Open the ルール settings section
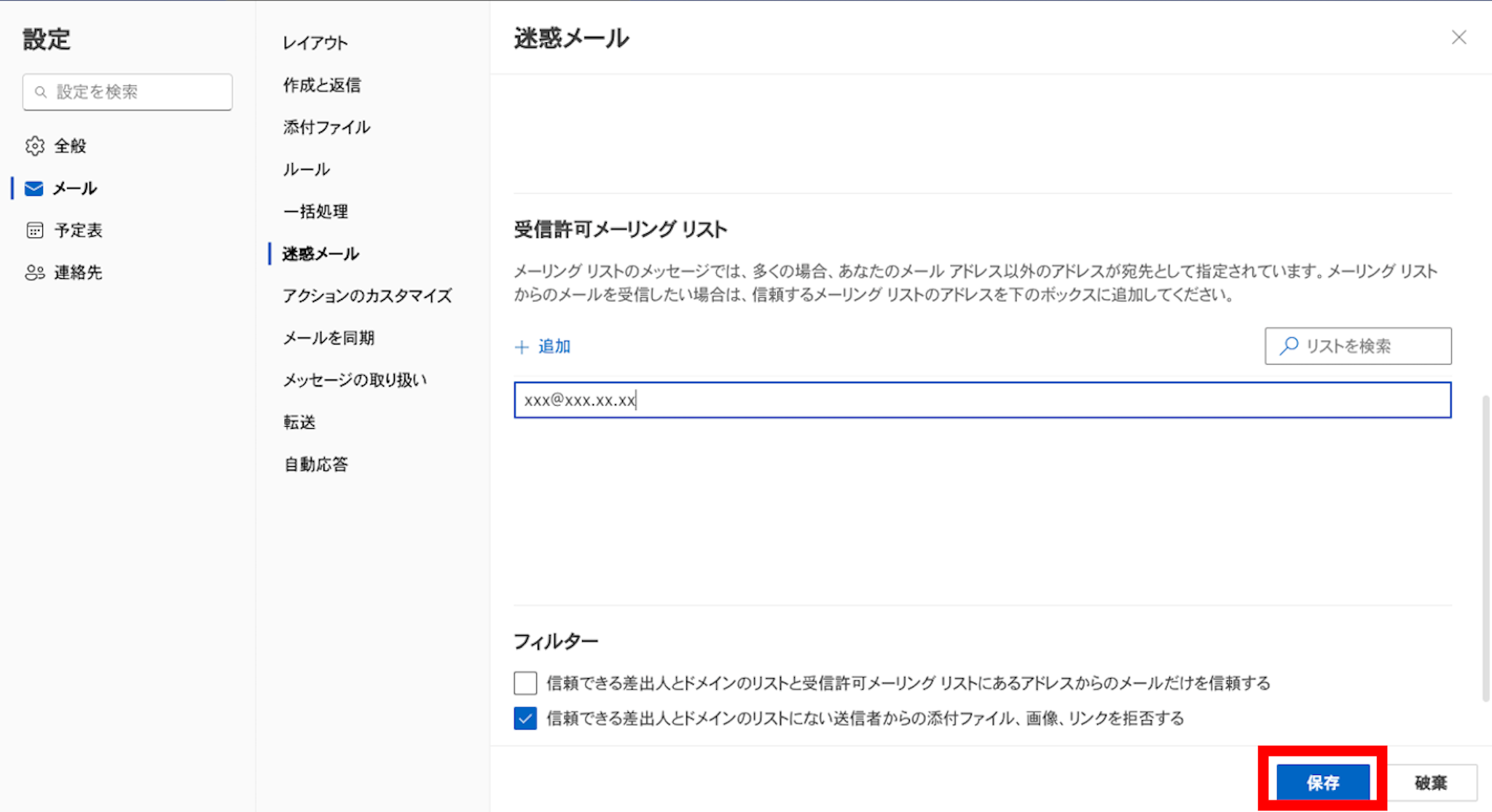The image size is (1492, 812). click(x=306, y=169)
